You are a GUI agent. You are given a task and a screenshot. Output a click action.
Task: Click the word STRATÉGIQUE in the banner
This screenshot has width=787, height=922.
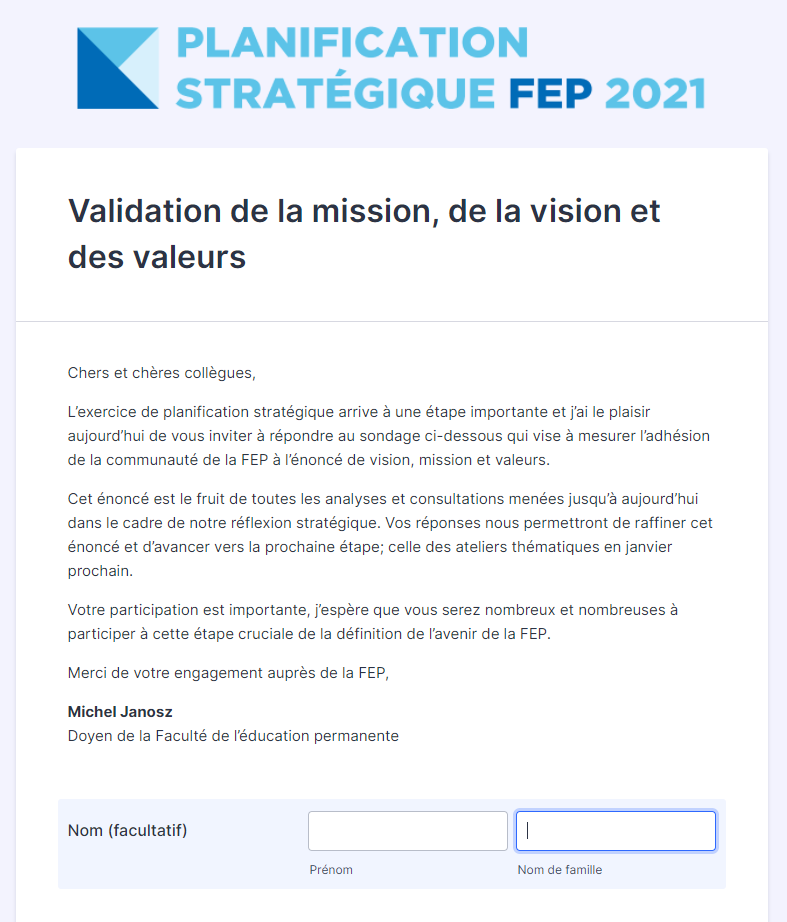point(335,94)
